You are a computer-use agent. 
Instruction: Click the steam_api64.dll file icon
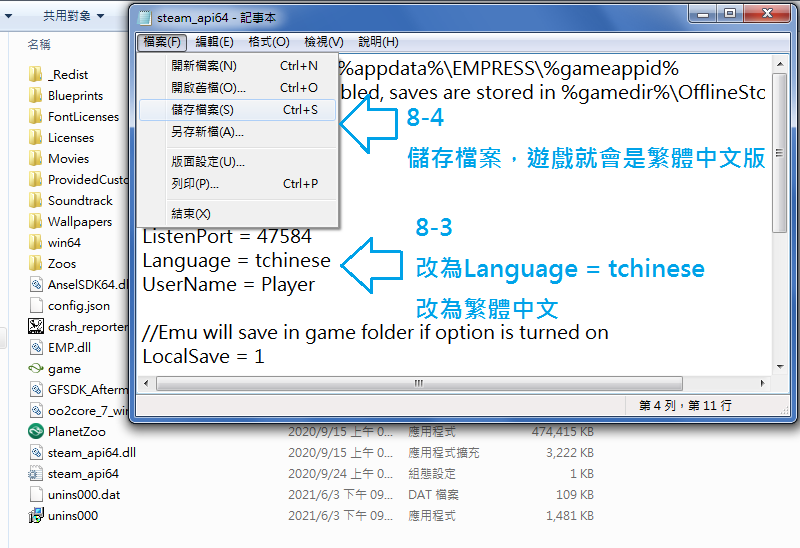coord(36,452)
